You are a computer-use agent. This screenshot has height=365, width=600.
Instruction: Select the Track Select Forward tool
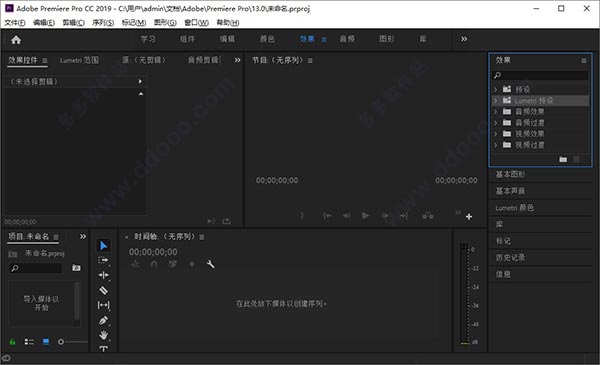coord(104,261)
